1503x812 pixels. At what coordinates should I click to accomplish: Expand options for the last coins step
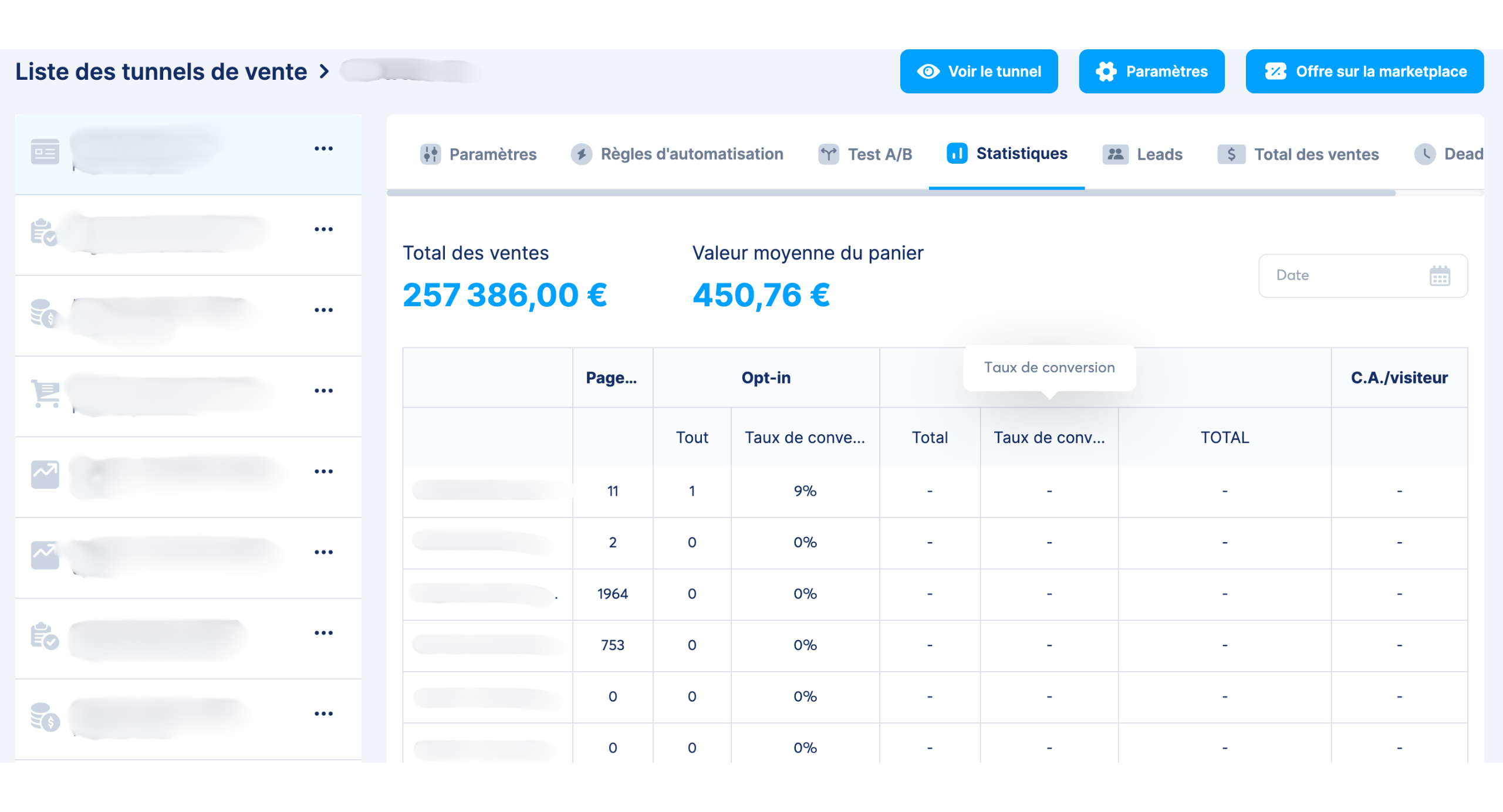[323, 714]
